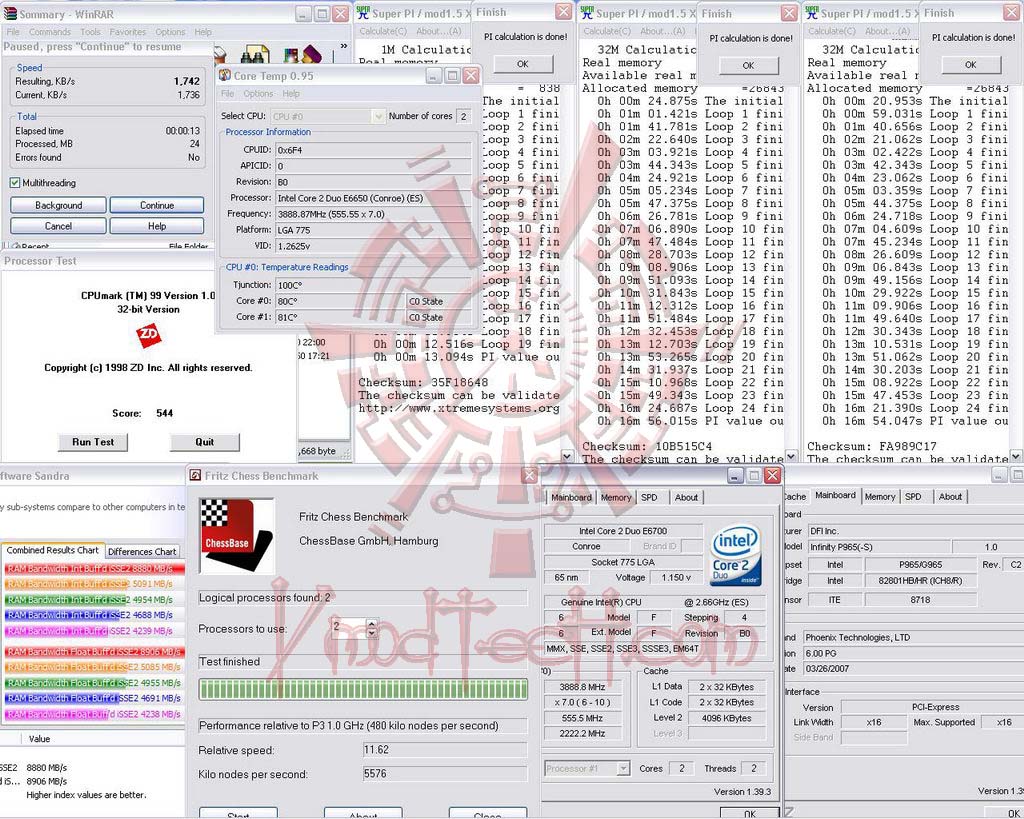
Task: Click the Fritz Chess test progress bar
Action: tap(363, 689)
